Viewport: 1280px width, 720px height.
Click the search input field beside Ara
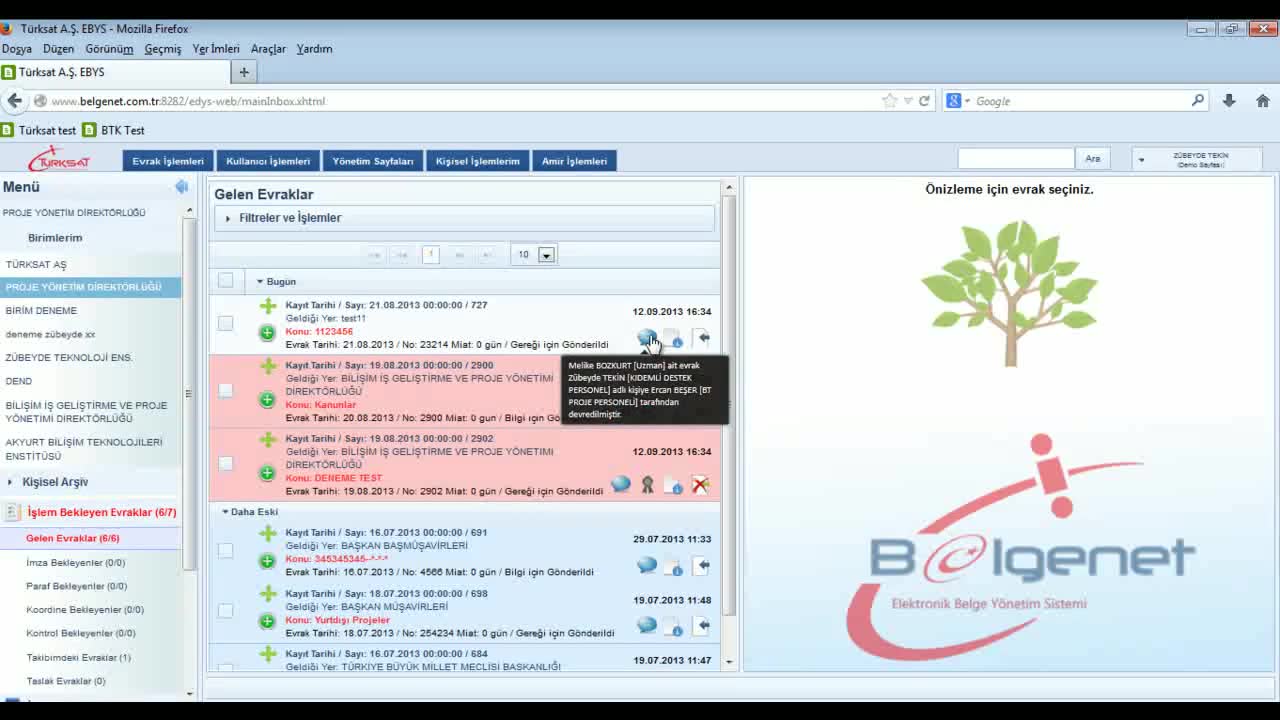1015,158
